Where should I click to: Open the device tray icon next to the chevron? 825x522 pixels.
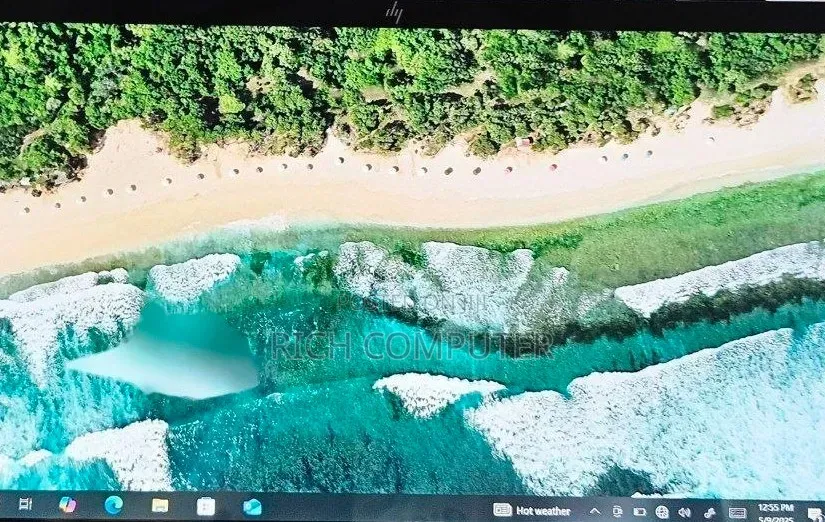[617, 511]
